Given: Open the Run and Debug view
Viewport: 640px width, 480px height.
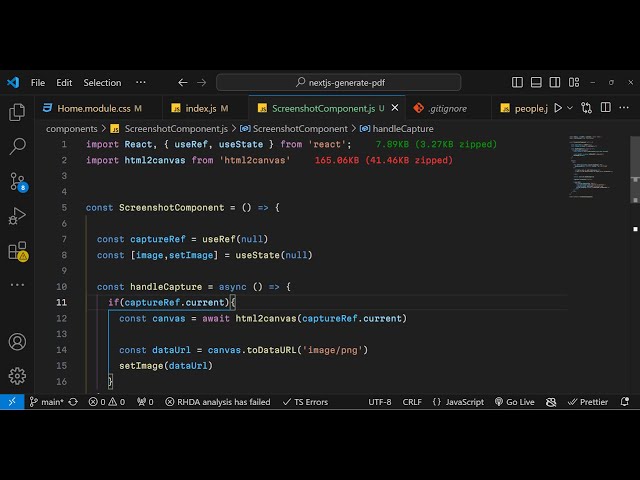Looking at the screenshot, I should [17, 216].
